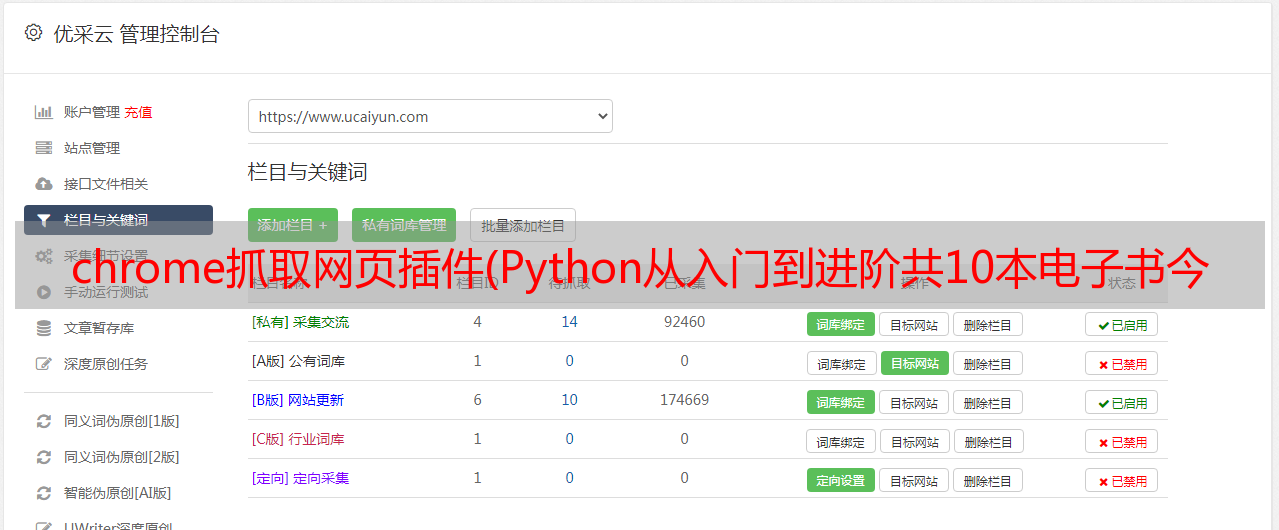Open 同义词伪原创[2版] menu item
Image resolution: width=1279 pixels, height=530 pixels.
pos(122,457)
